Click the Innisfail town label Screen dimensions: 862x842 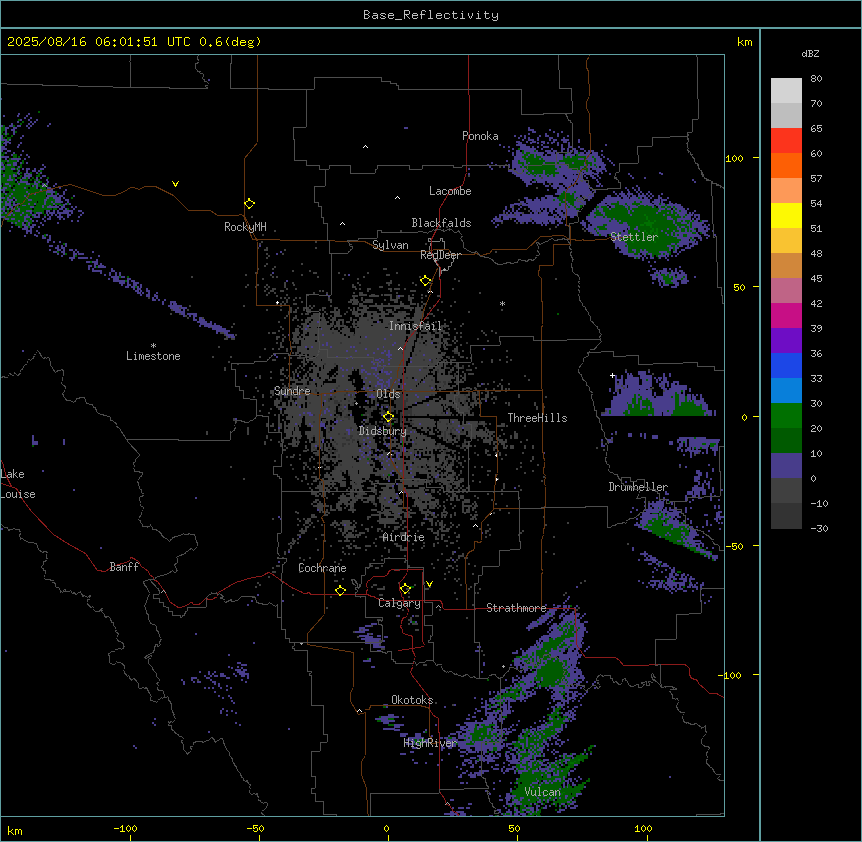pyautogui.click(x=415, y=326)
